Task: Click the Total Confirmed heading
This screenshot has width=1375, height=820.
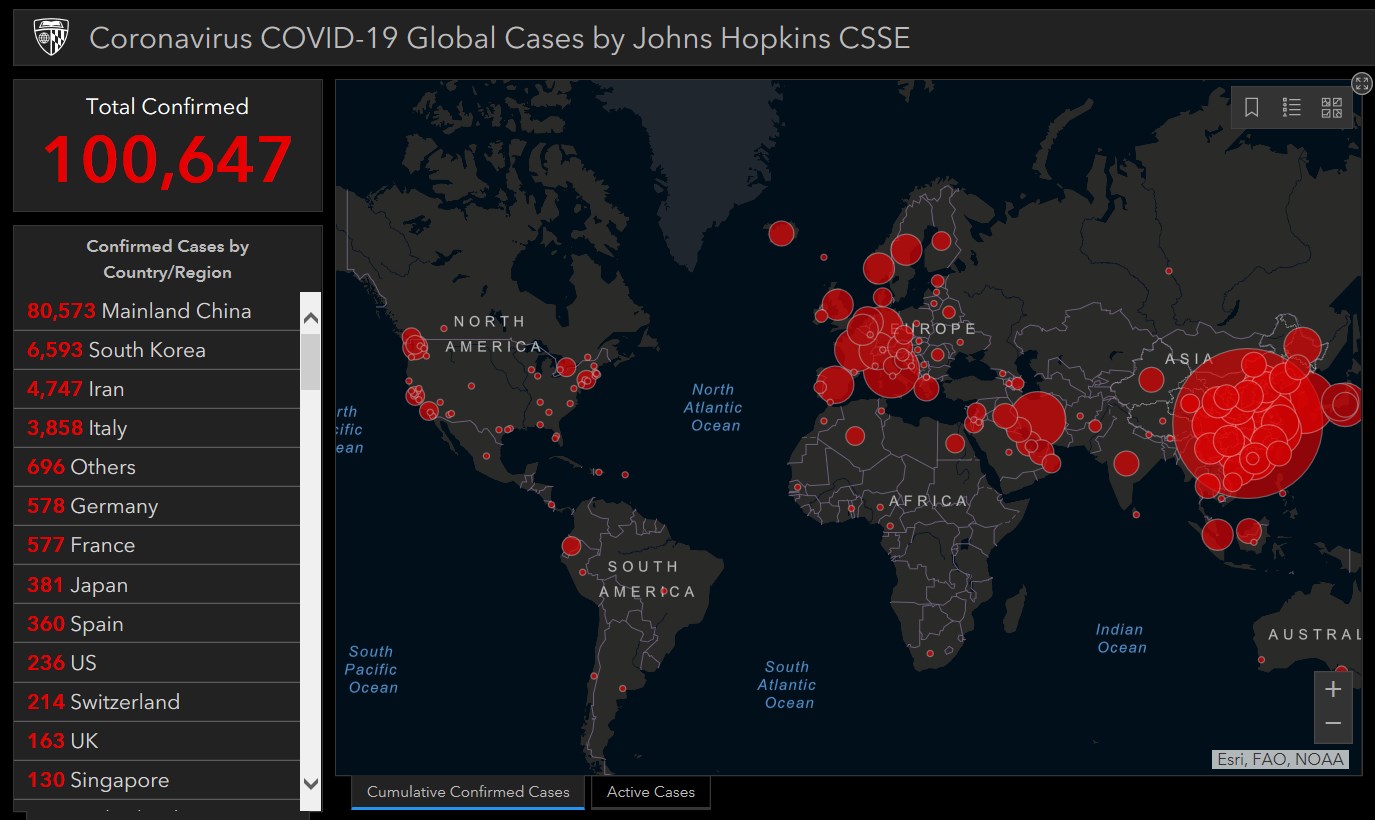Action: [x=167, y=106]
